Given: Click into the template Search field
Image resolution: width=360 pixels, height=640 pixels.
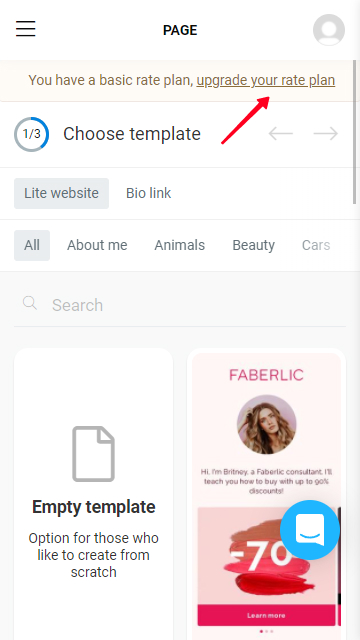Looking at the screenshot, I should [180, 305].
